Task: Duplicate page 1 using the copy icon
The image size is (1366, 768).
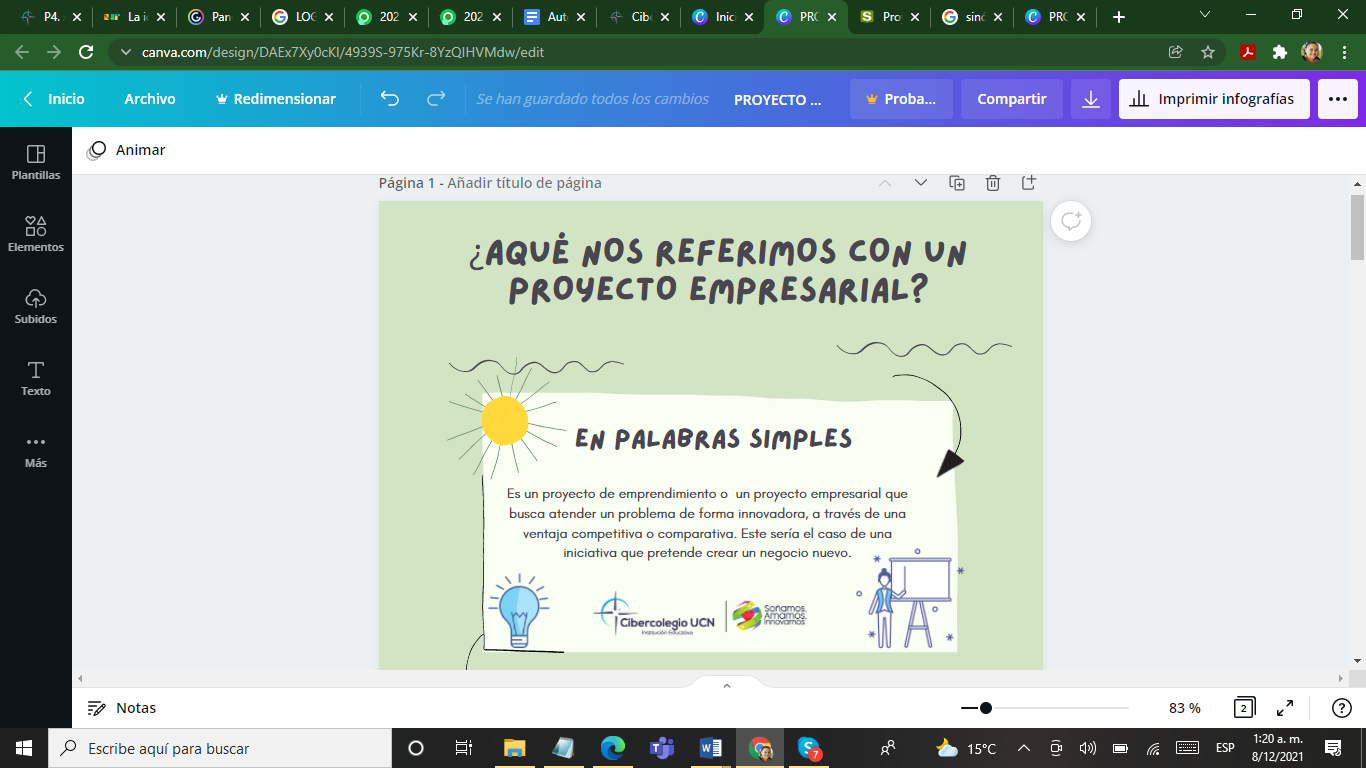Action: point(956,183)
